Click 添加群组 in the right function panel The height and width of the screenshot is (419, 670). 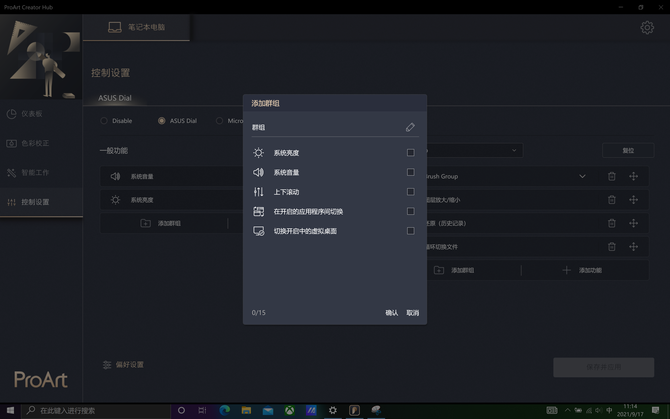(x=455, y=270)
